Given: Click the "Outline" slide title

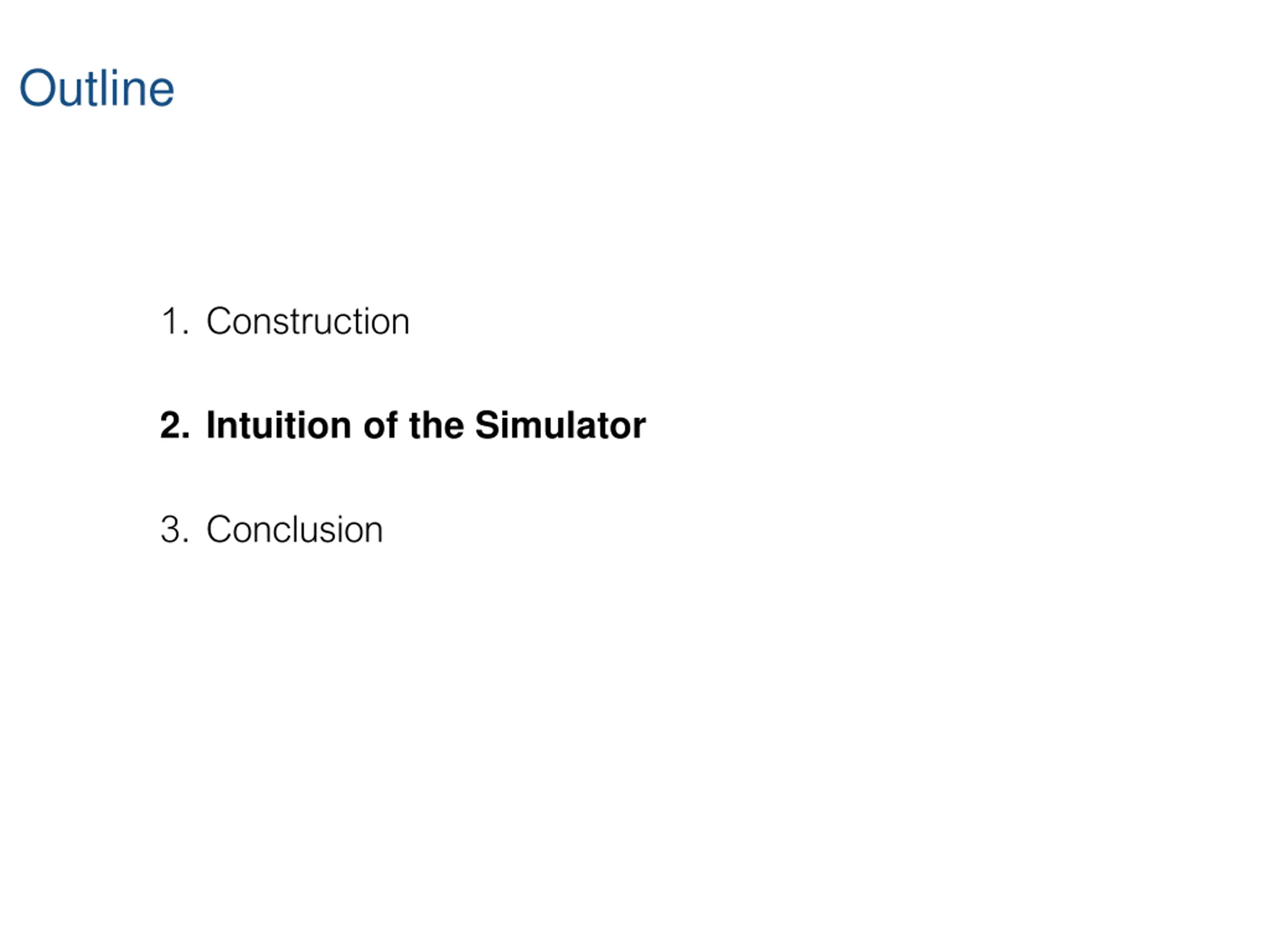Looking at the screenshot, I should (96, 88).
